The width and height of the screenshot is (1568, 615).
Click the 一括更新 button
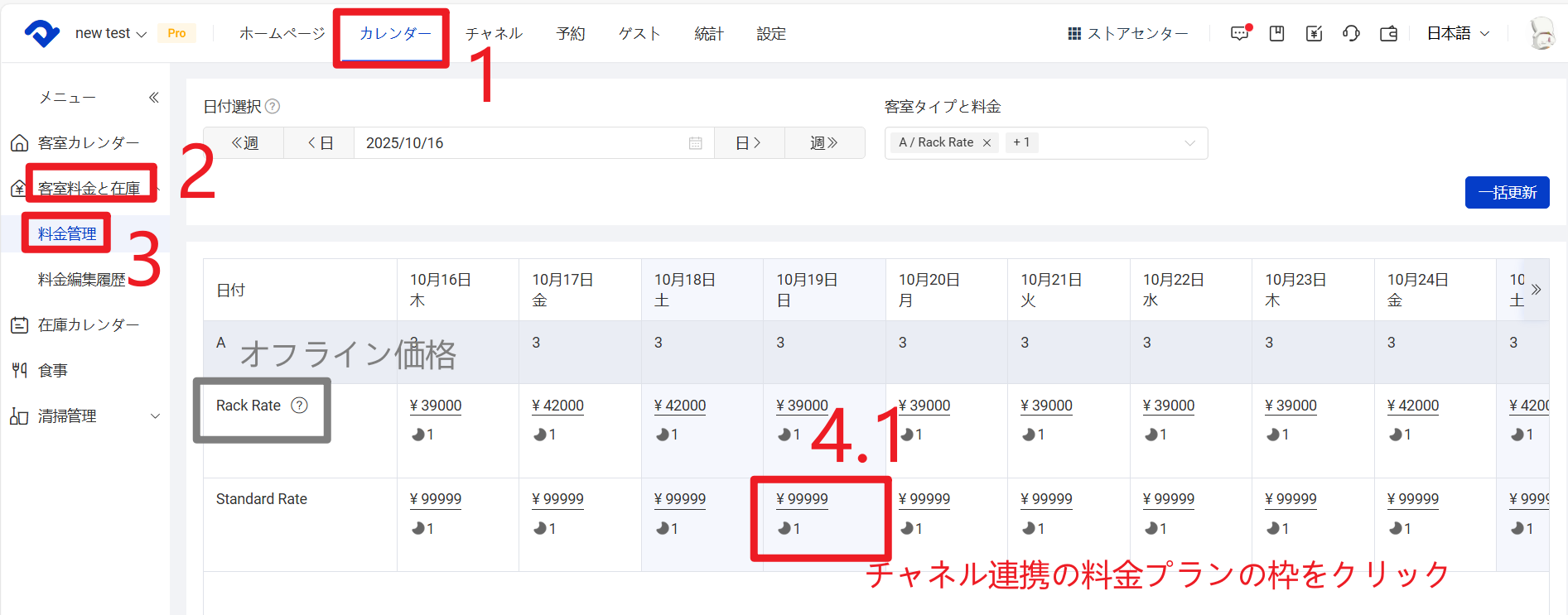click(1507, 193)
